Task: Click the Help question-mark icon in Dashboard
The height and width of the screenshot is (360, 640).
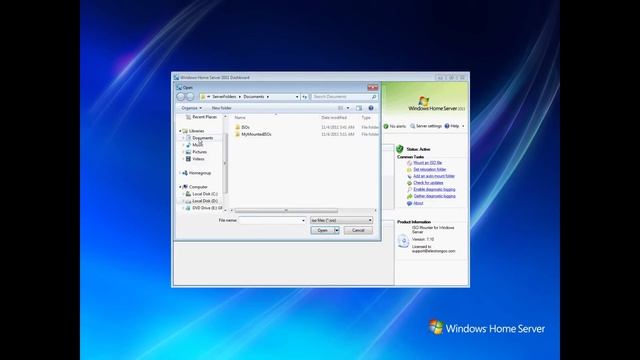Action: click(x=447, y=126)
